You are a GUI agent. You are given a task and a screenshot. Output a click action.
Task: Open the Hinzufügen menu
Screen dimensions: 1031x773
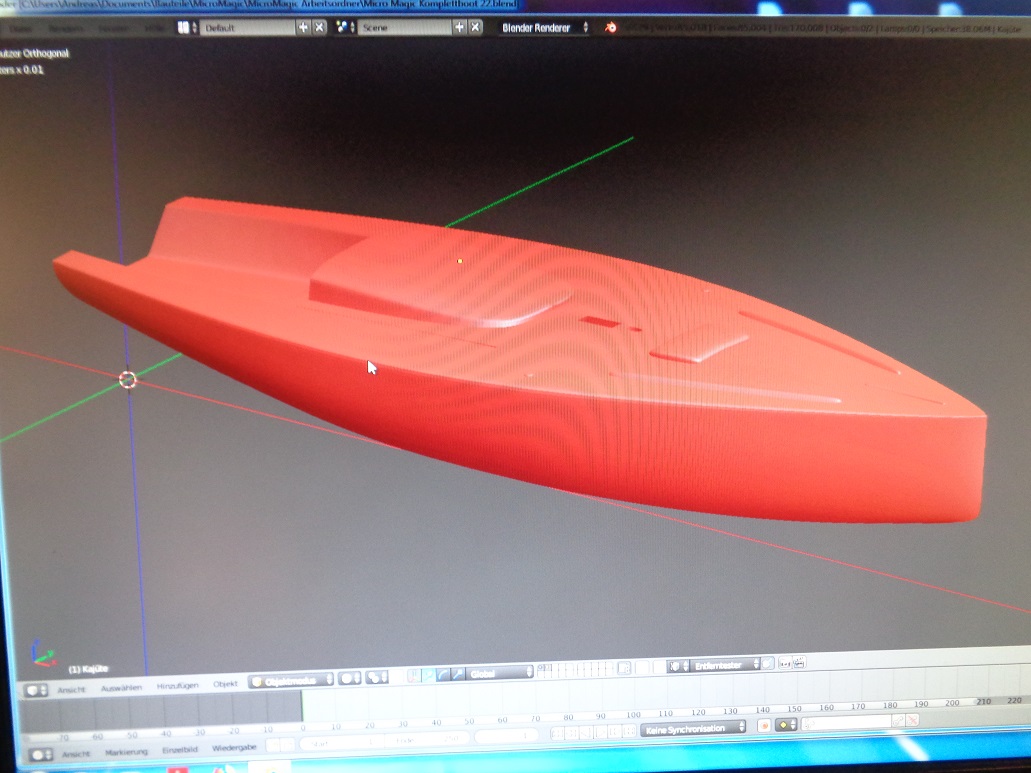178,686
